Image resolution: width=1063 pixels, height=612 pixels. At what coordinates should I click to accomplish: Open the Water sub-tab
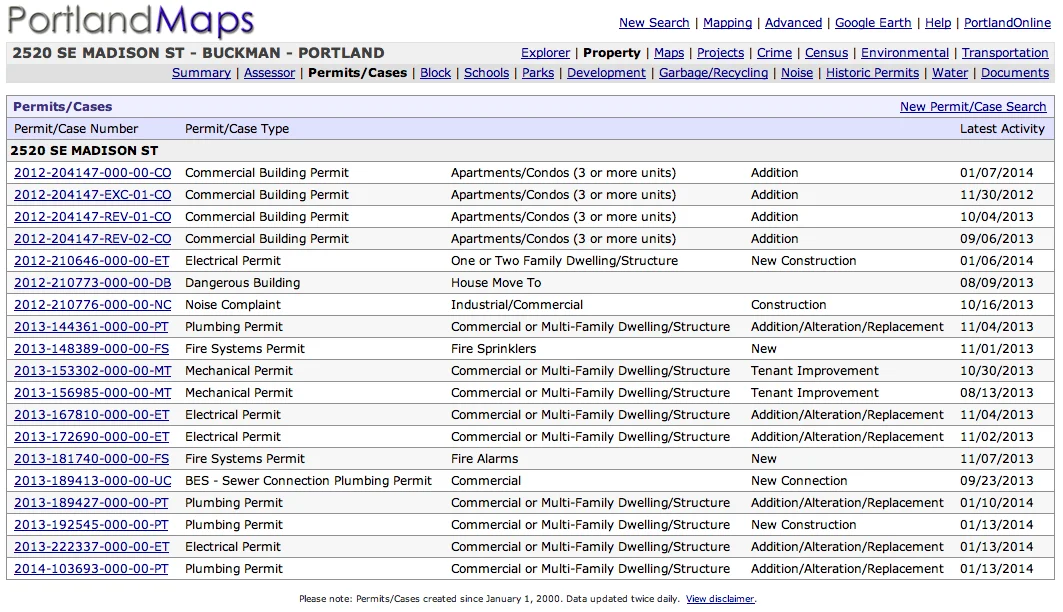(x=950, y=73)
